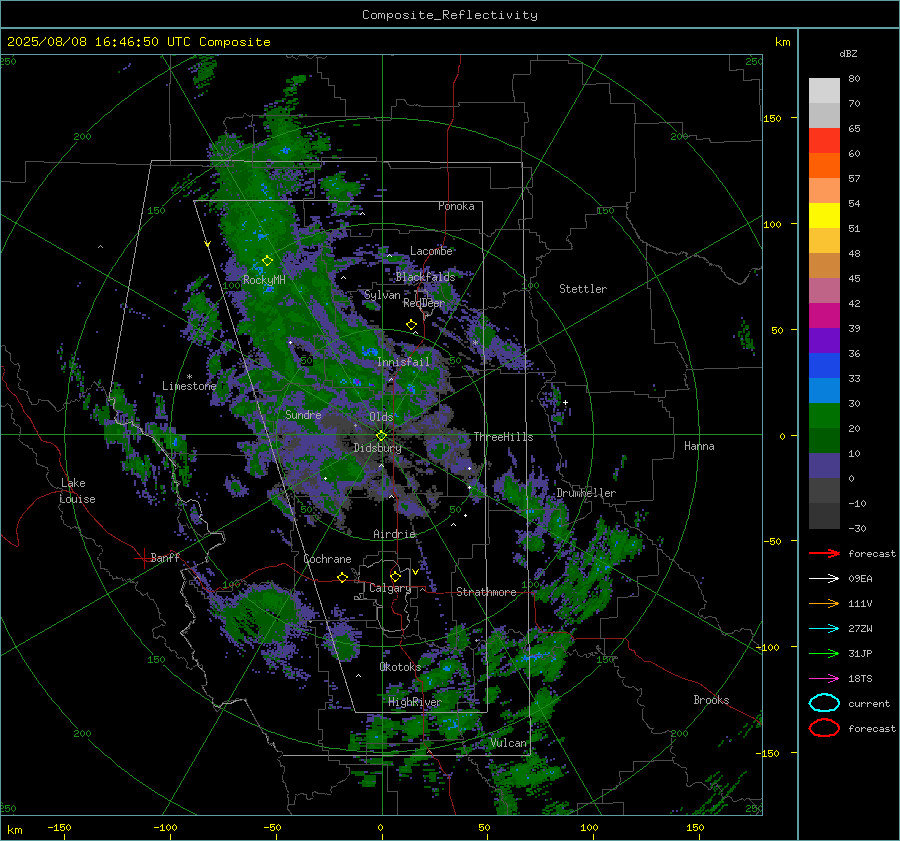Click the cyan 27ZW arrow legend icon
The height and width of the screenshot is (841, 900).
click(x=824, y=629)
